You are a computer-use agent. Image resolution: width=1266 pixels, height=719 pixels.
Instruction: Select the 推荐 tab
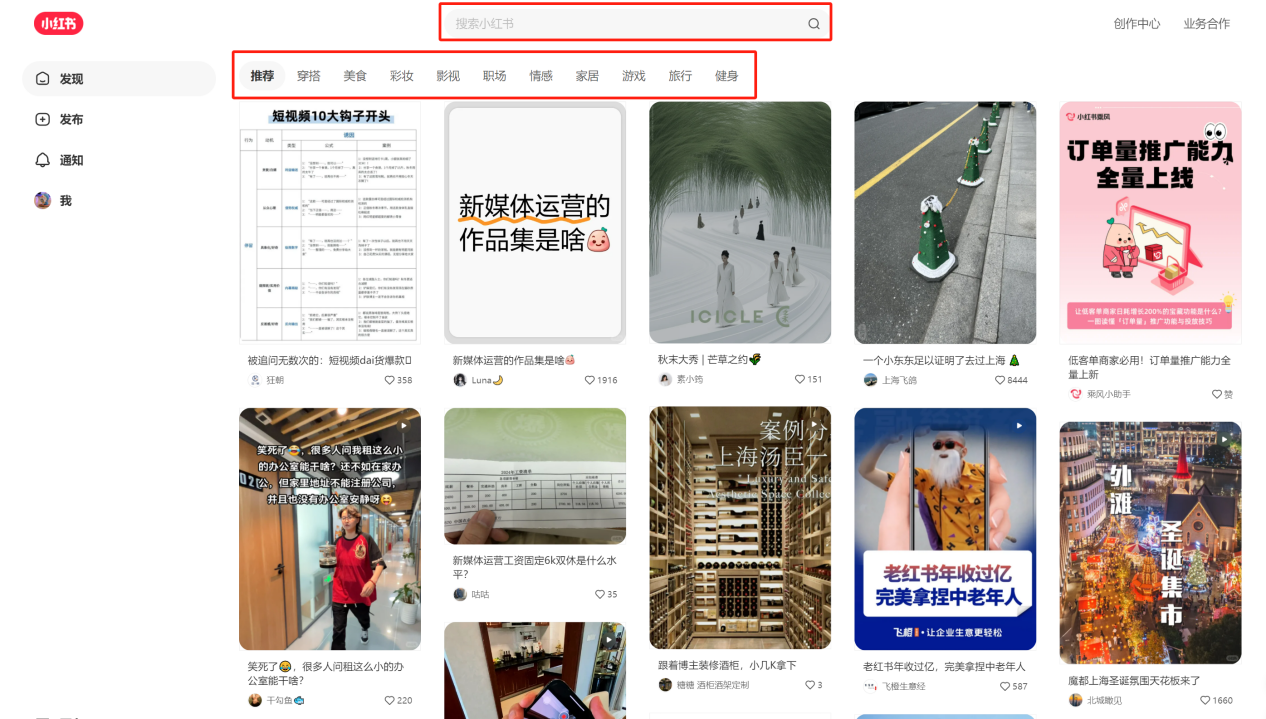point(262,76)
